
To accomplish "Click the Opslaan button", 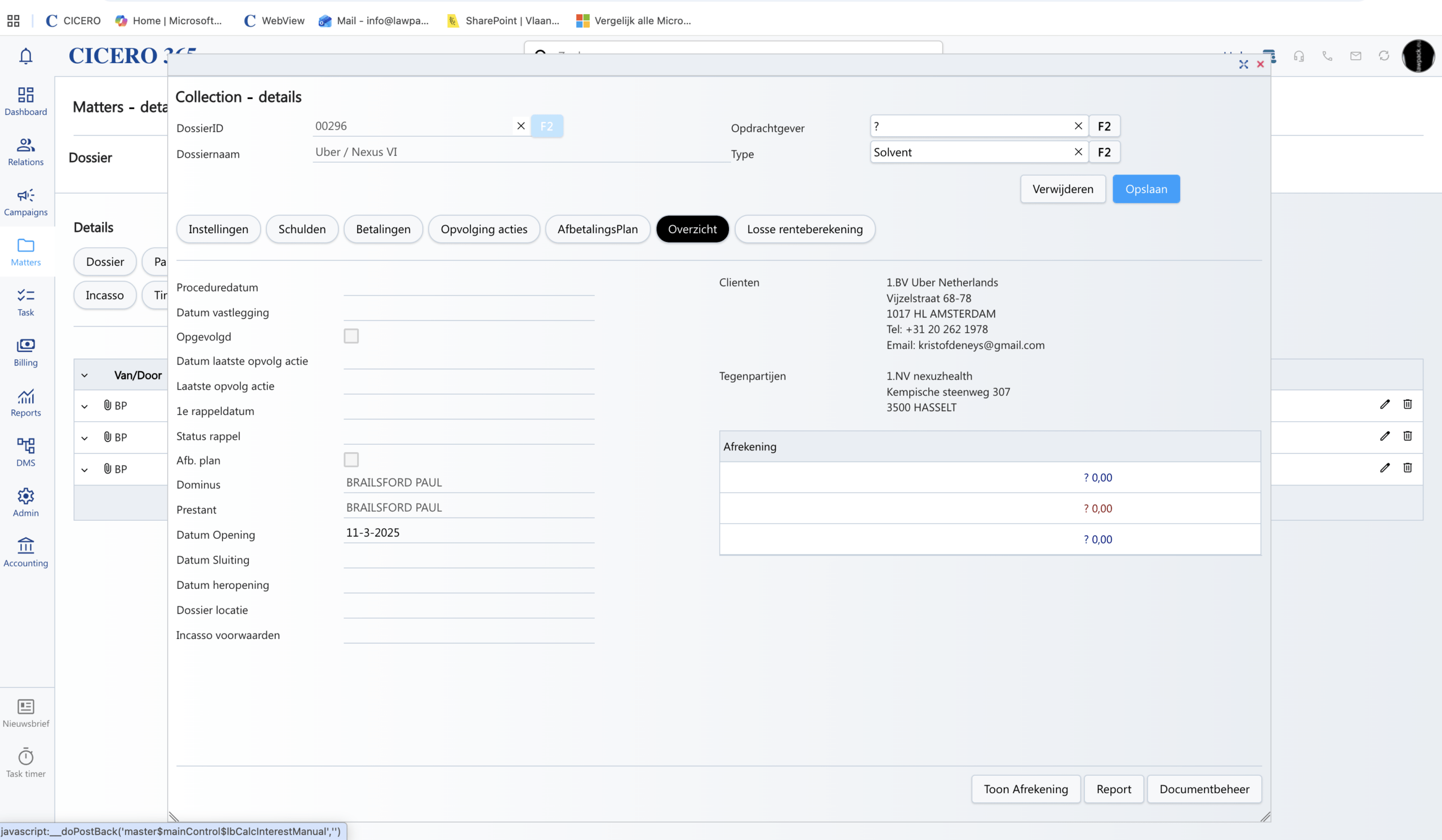I will pyautogui.click(x=1146, y=189).
